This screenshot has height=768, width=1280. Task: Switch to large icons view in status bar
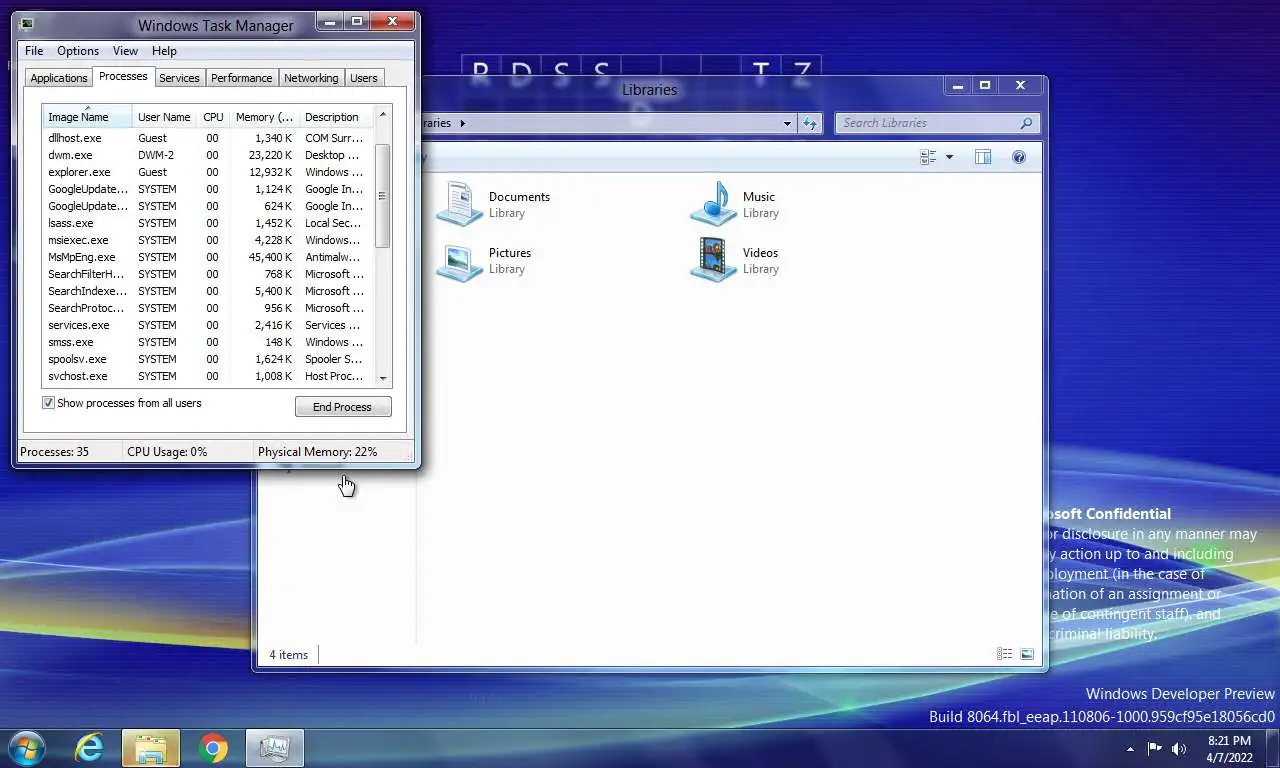tap(1027, 654)
